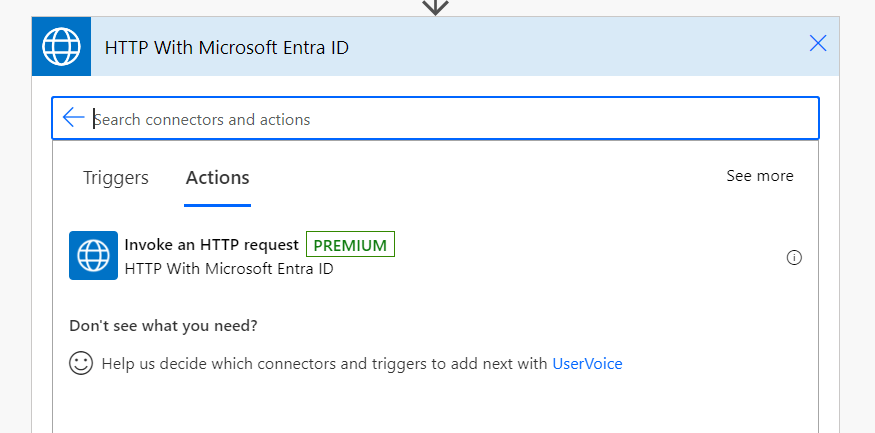Image resolution: width=875 pixels, height=433 pixels.
Task: Click the "Don't see what you need?" heading
Action: (163, 325)
